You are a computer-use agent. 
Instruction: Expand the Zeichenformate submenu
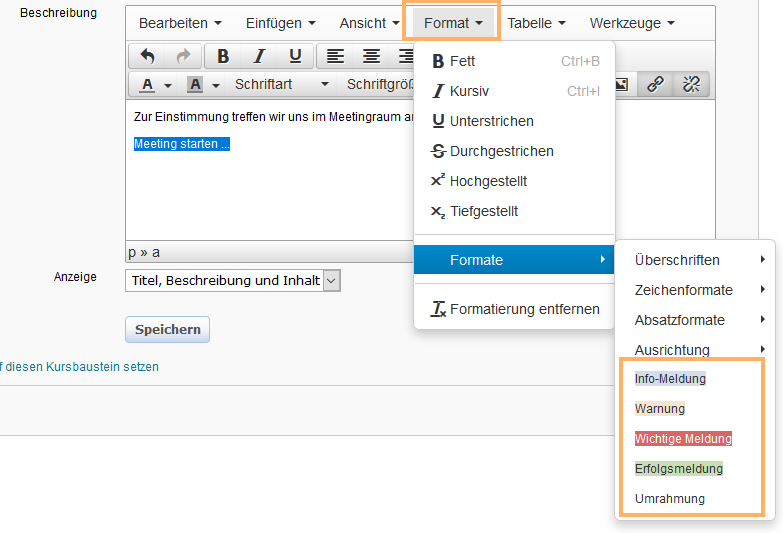click(x=695, y=290)
